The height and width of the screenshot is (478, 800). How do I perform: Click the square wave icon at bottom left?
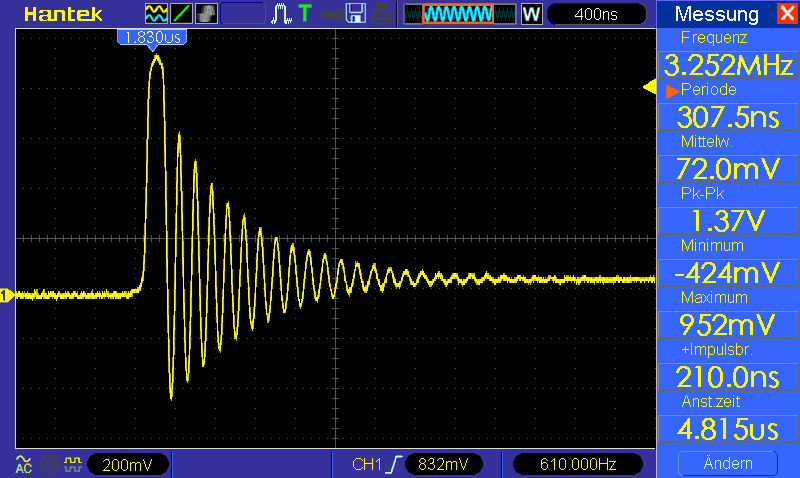[x=71, y=464]
